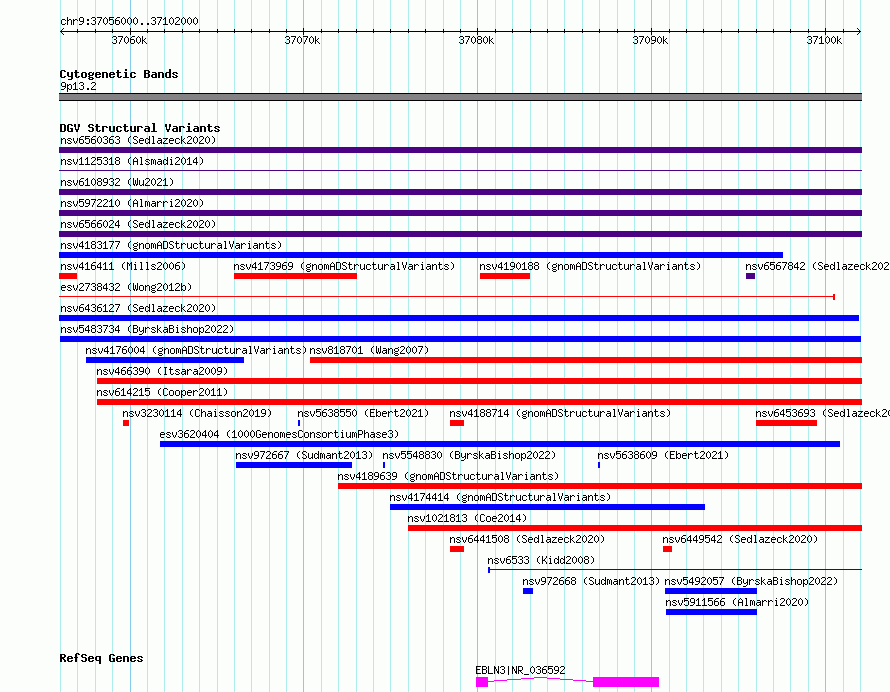This screenshot has width=890, height=692.
Task: Click the 37060k ruler tick label
Action: [129, 40]
